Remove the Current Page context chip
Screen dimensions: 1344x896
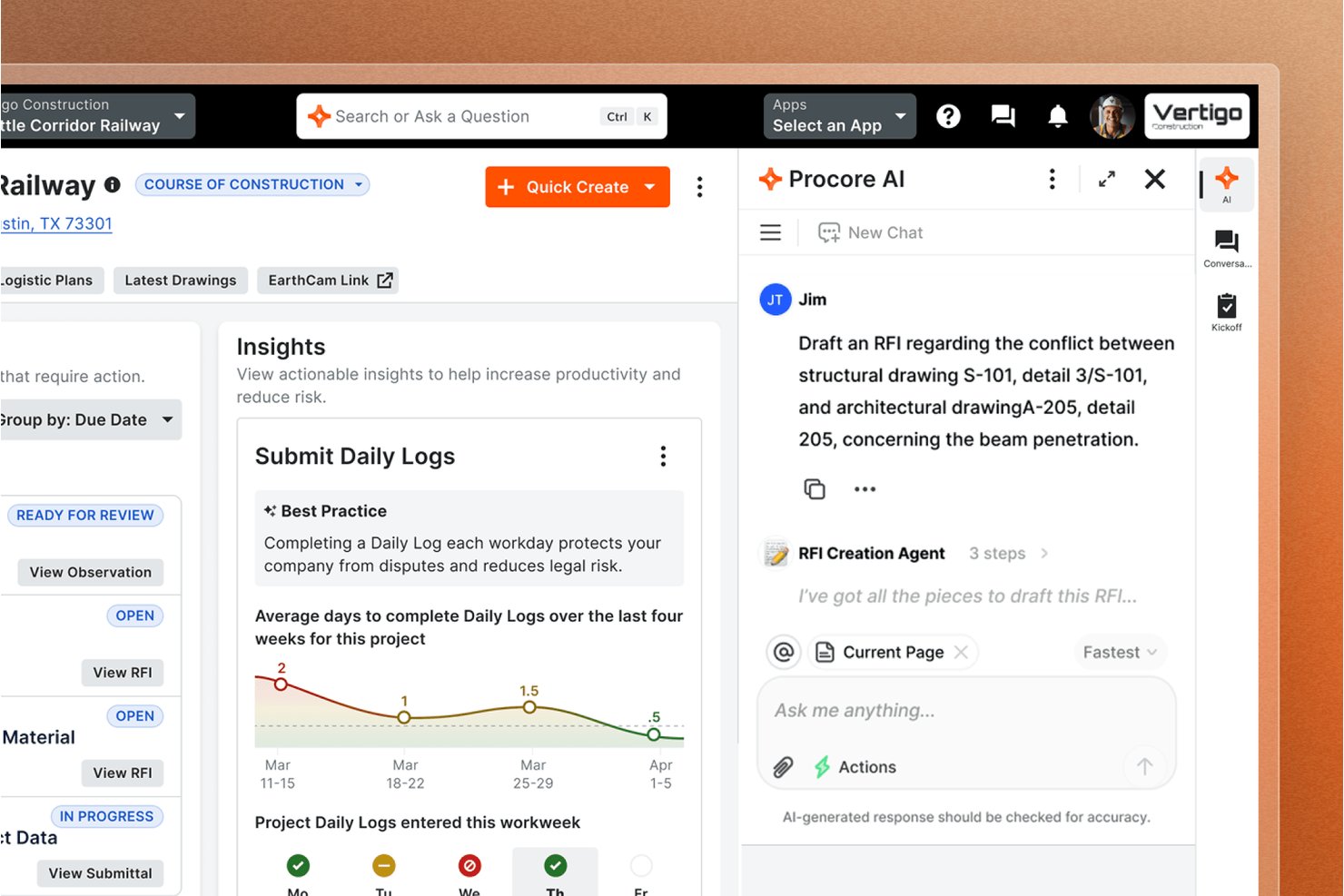962,652
